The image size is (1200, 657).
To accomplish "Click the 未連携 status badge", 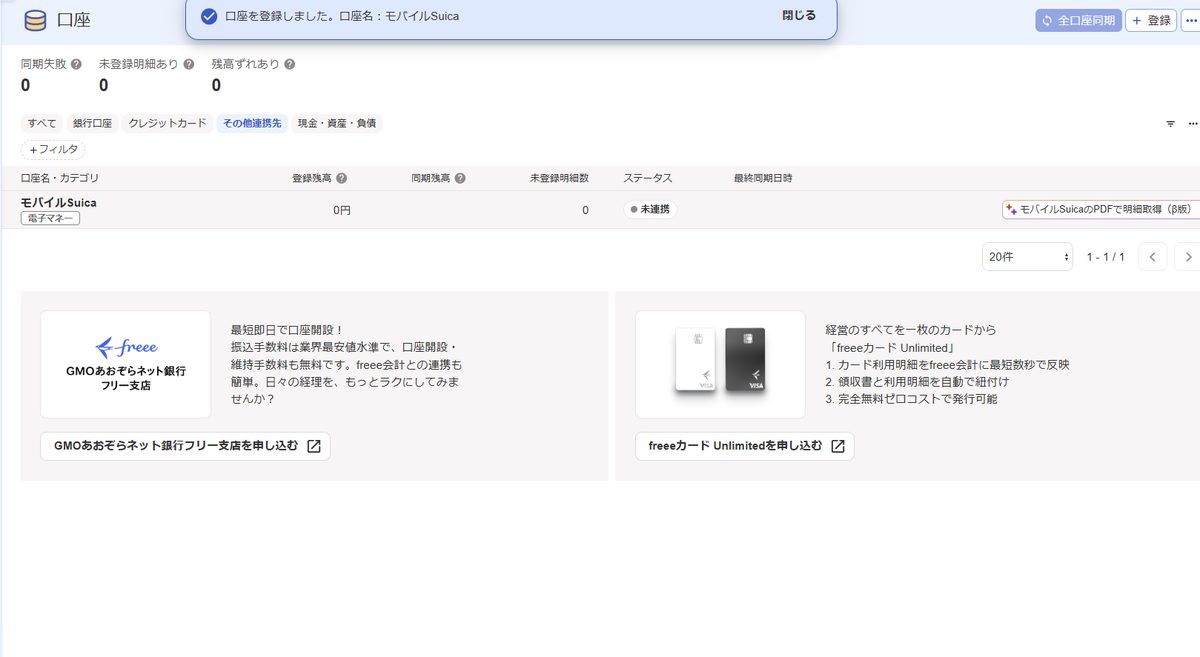I will (x=650, y=210).
